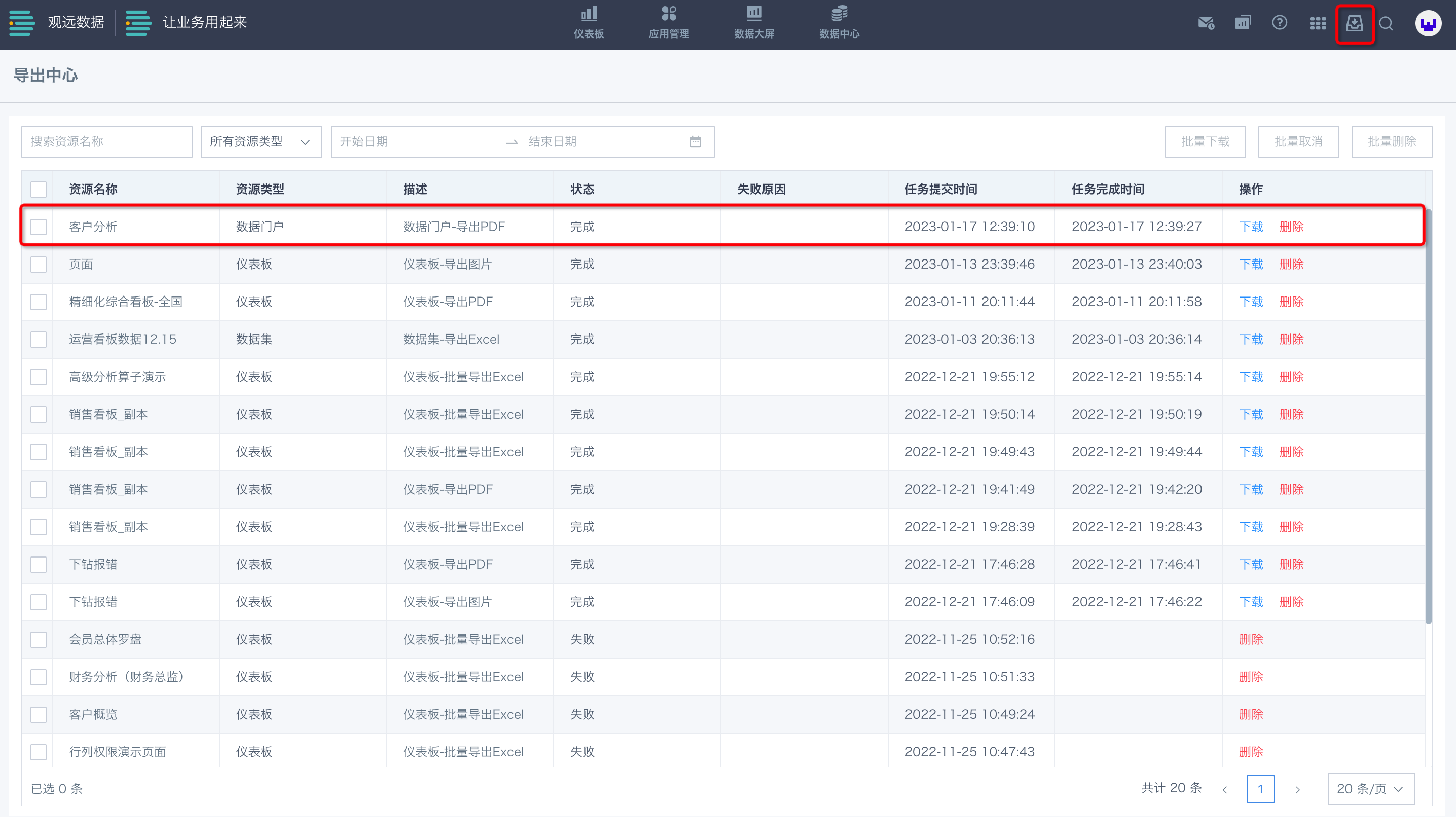
Task: Click the 数据集-导出Excel description cell
Action: pos(451,339)
